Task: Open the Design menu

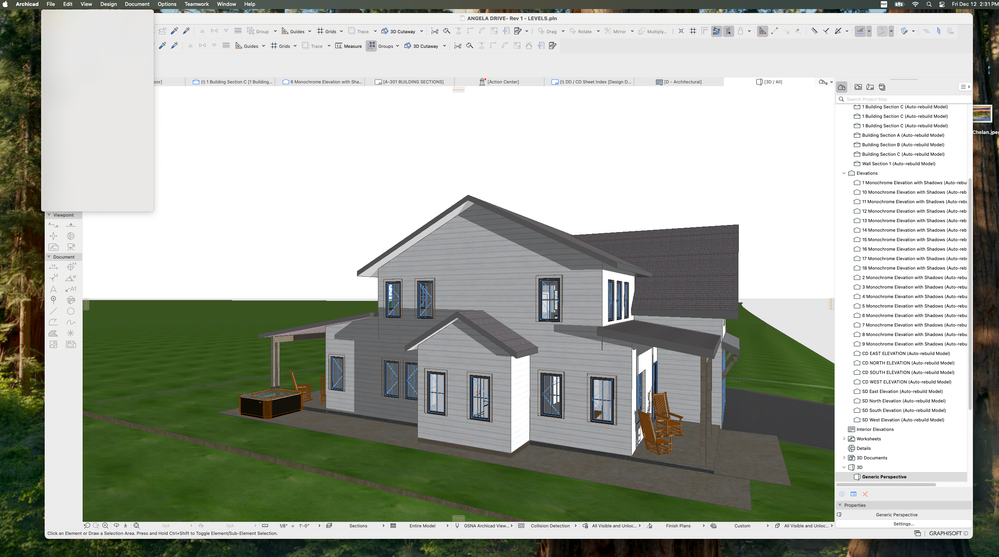Action: (x=108, y=4)
